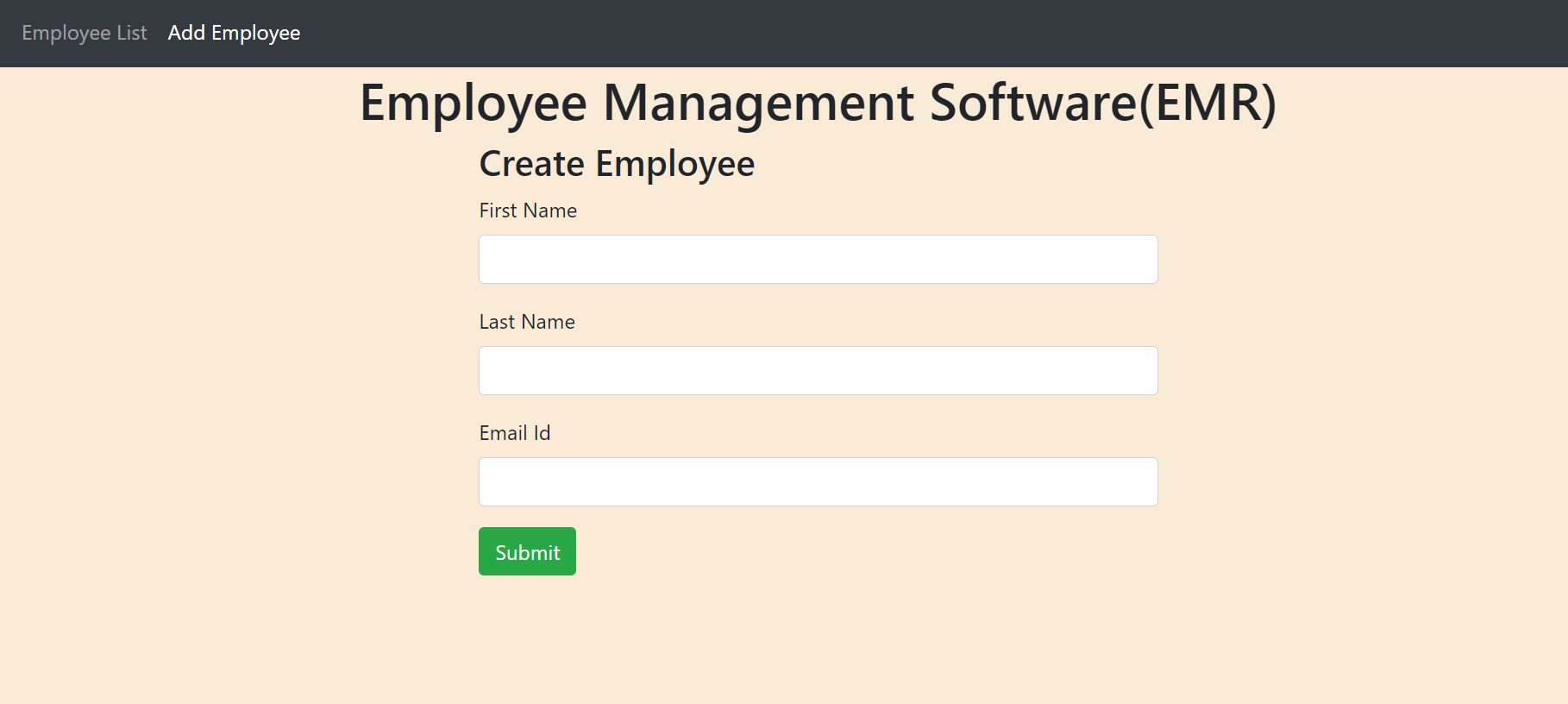Click the First Name label
Viewport: 1568px width, 704px height.
click(528, 211)
